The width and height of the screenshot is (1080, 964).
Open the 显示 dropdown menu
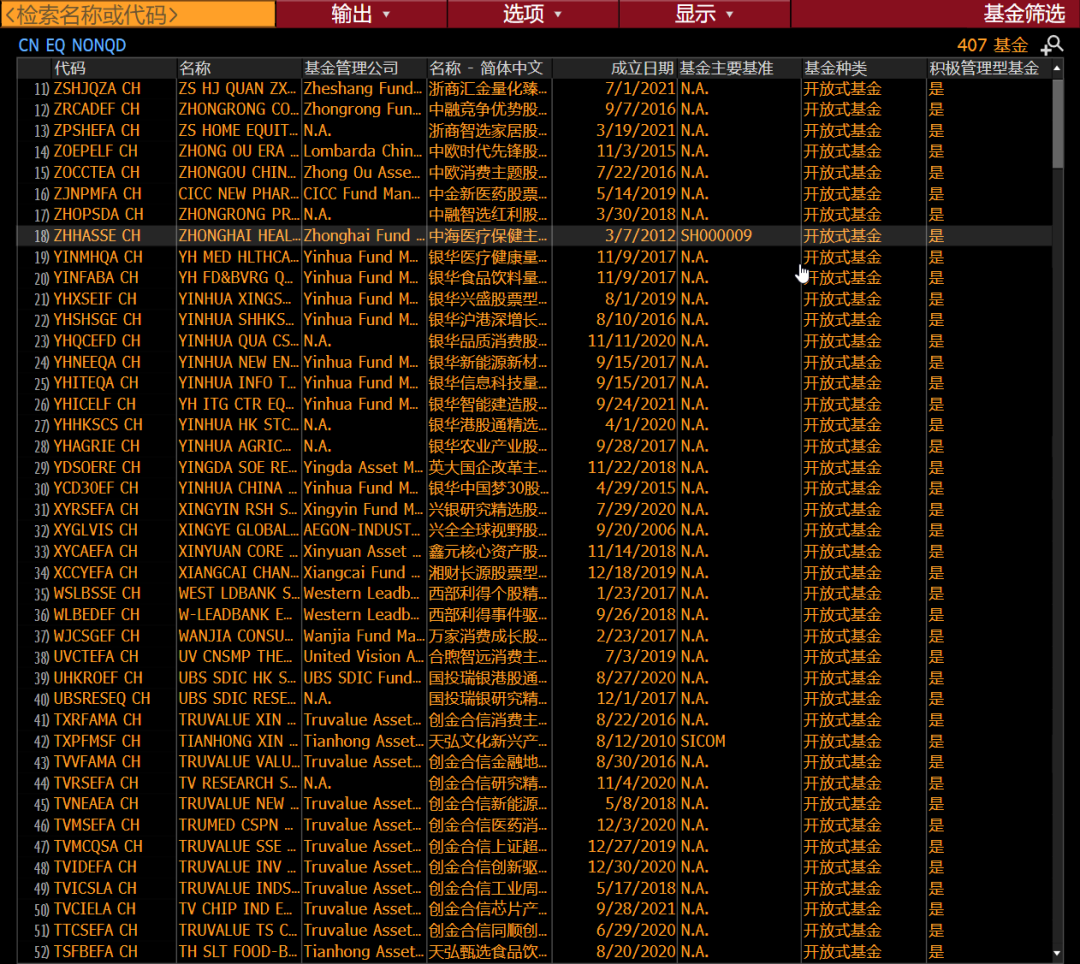704,14
